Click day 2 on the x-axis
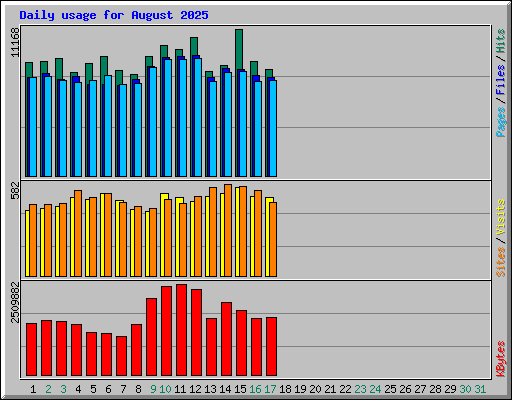The width and height of the screenshot is (512, 400). [48, 389]
